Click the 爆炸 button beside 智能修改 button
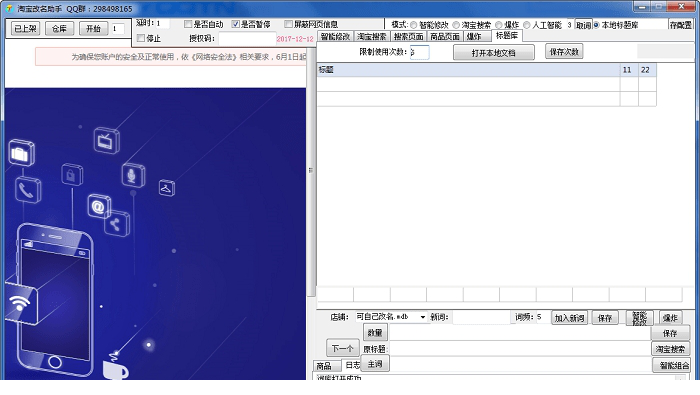Viewport: 700px width, 395px height. (x=670, y=318)
